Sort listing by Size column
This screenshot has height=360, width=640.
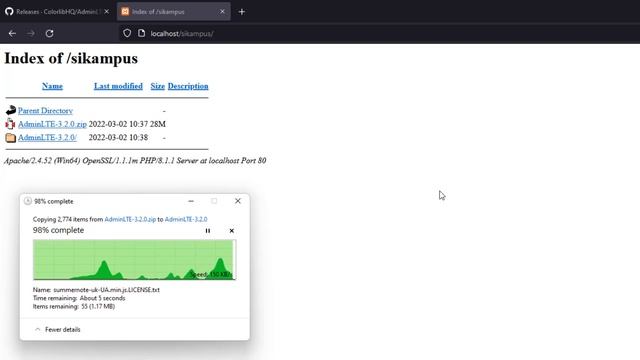point(158,86)
